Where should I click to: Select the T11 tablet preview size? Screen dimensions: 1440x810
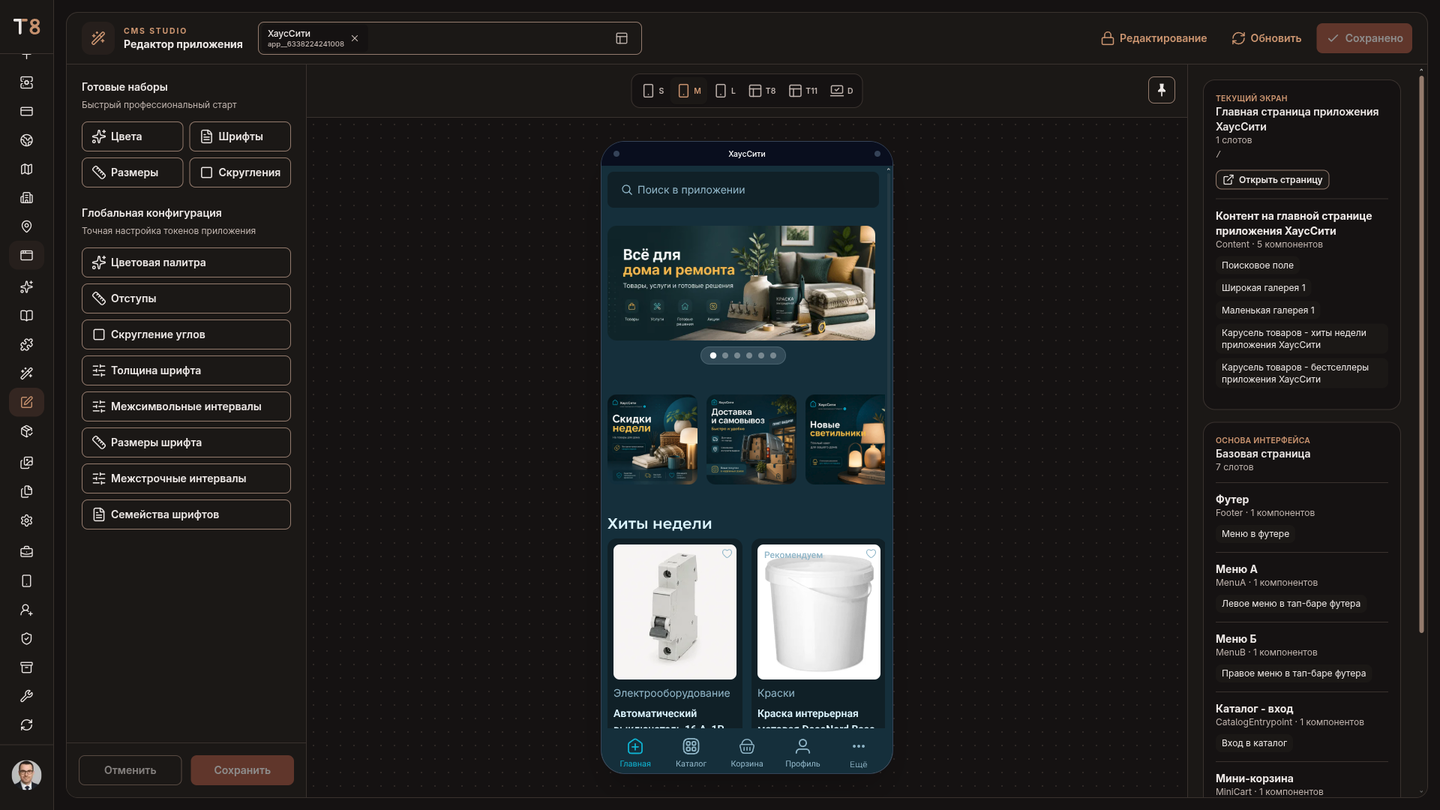pyautogui.click(x=803, y=91)
